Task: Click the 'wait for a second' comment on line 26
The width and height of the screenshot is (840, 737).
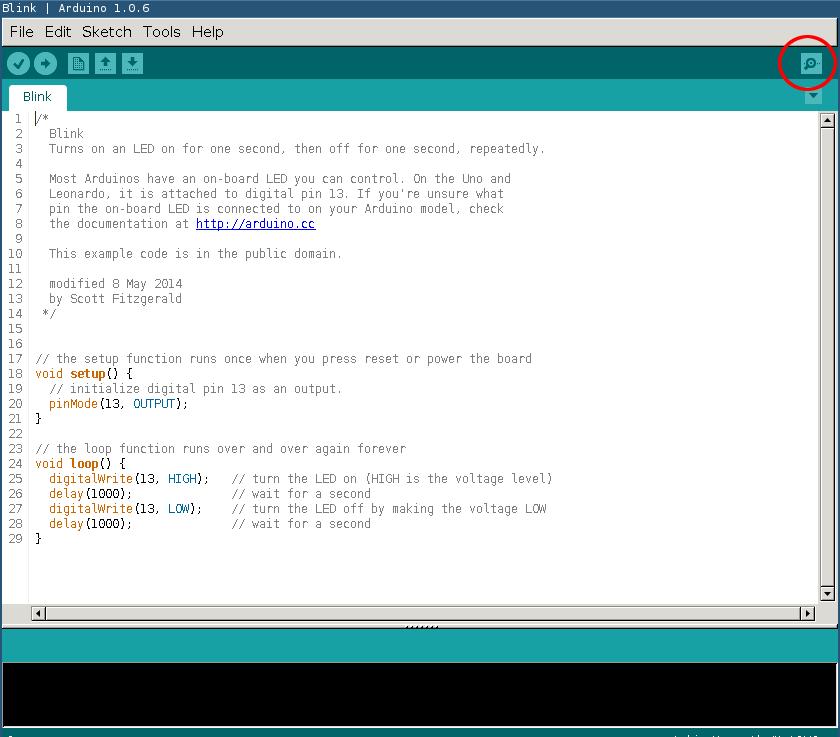Action: pyautogui.click(x=301, y=494)
